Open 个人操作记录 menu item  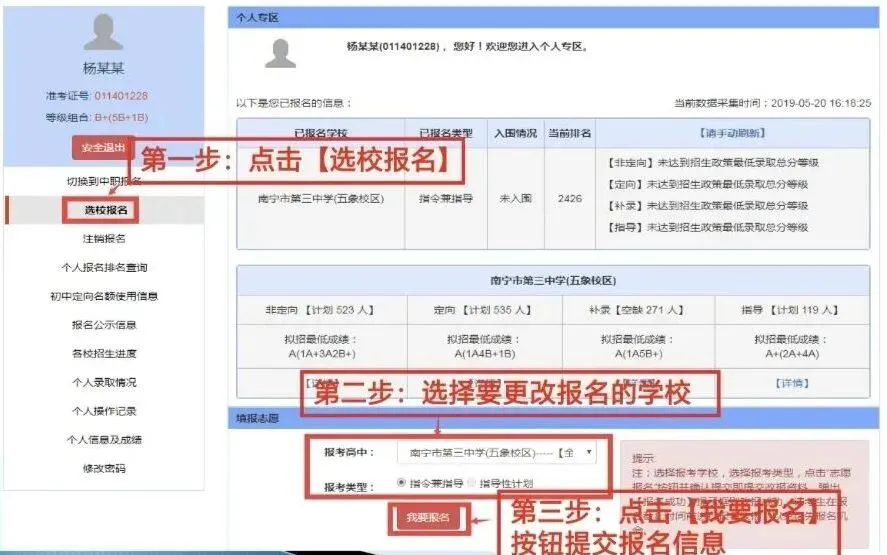click(x=104, y=411)
